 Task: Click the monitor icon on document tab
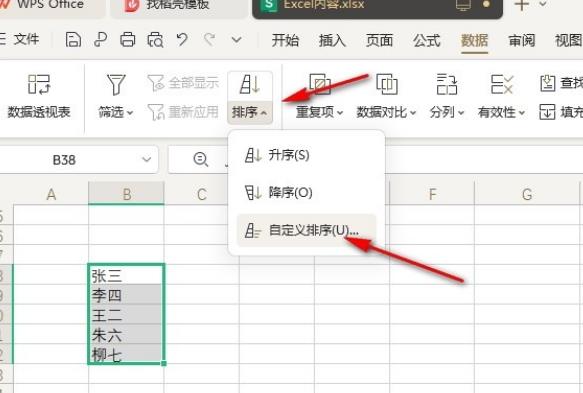pyautogui.click(x=463, y=5)
